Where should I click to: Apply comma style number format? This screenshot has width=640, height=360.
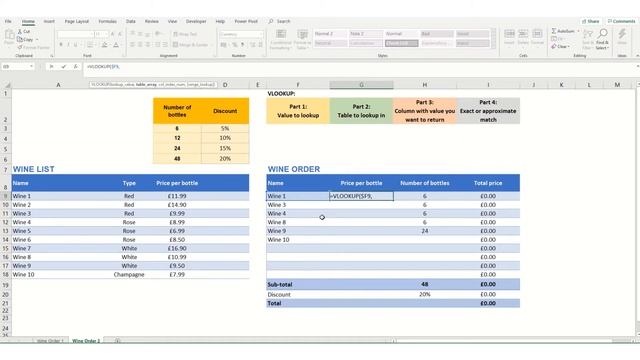coord(242,45)
